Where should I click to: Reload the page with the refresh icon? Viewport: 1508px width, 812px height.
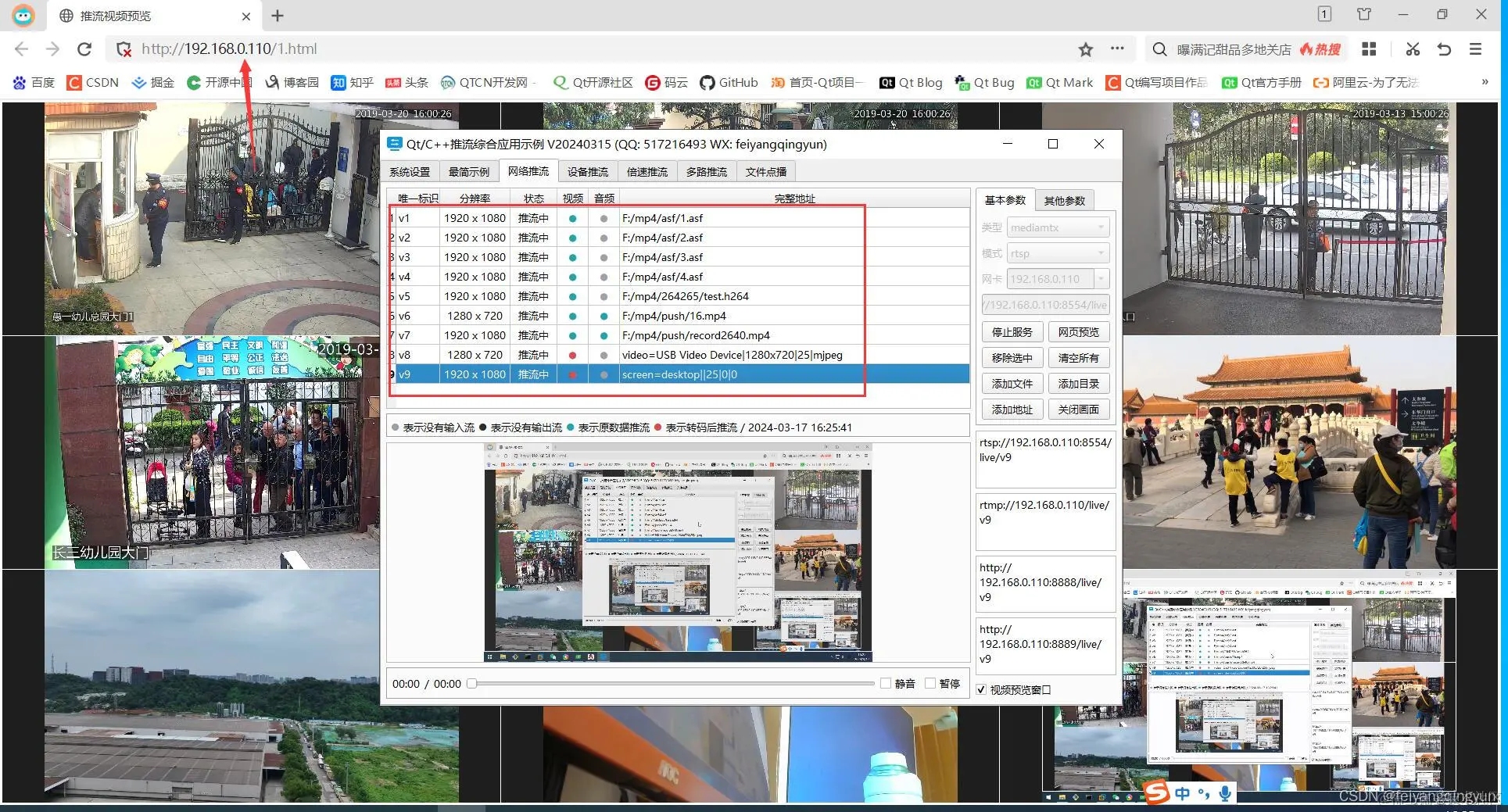pyautogui.click(x=84, y=48)
